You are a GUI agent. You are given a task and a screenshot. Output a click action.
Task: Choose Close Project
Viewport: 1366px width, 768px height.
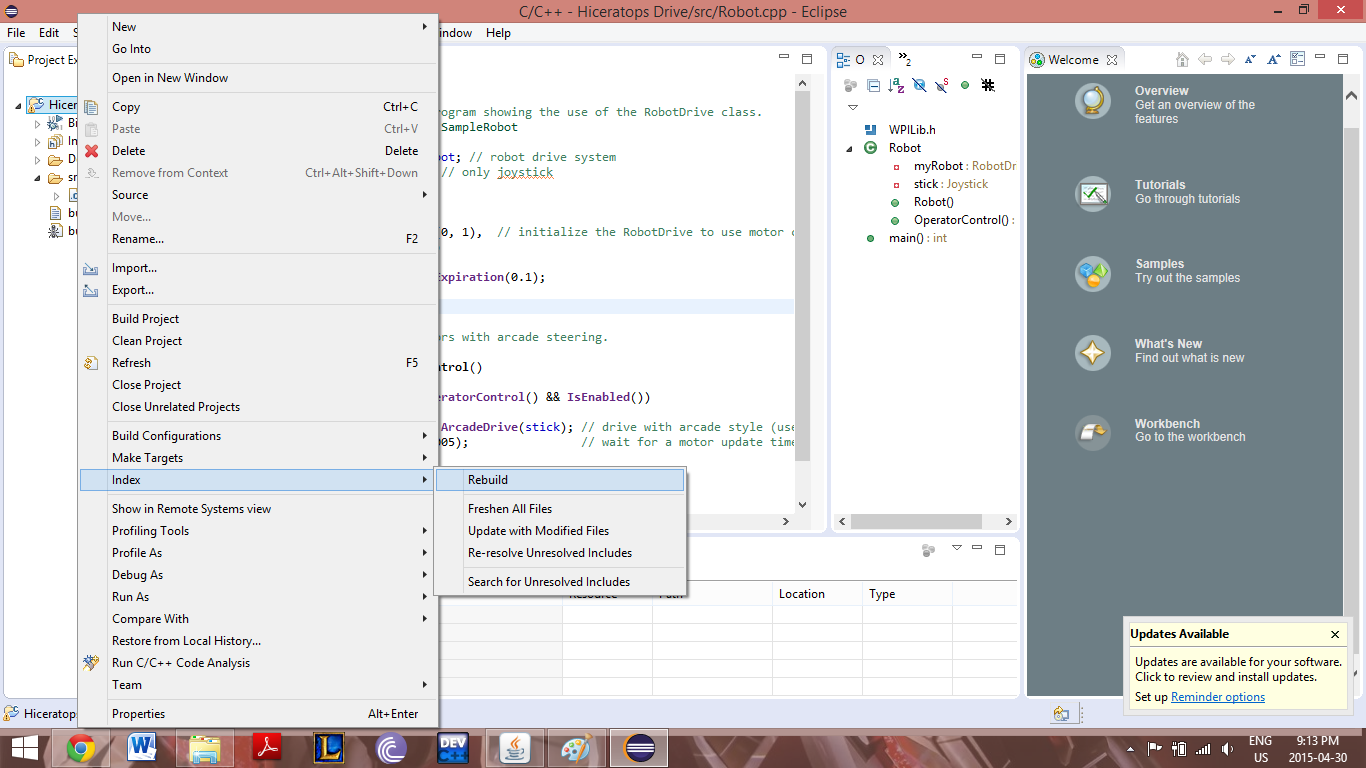[x=258, y=385]
